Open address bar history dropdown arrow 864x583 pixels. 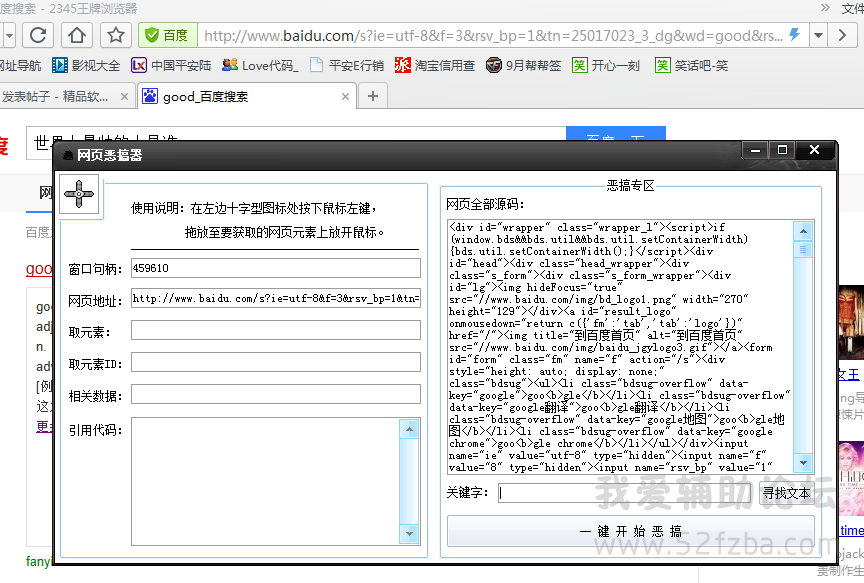pyautogui.click(x=818, y=35)
